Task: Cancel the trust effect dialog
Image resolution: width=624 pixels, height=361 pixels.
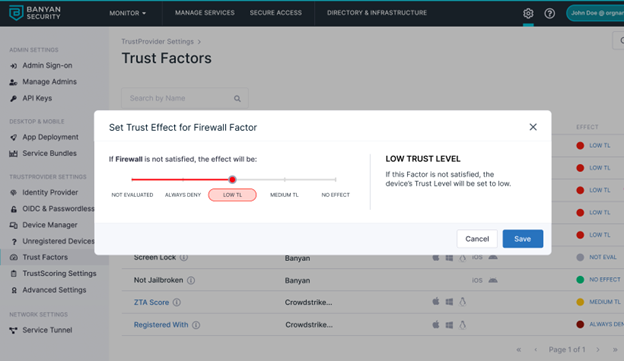Action: pyautogui.click(x=477, y=239)
